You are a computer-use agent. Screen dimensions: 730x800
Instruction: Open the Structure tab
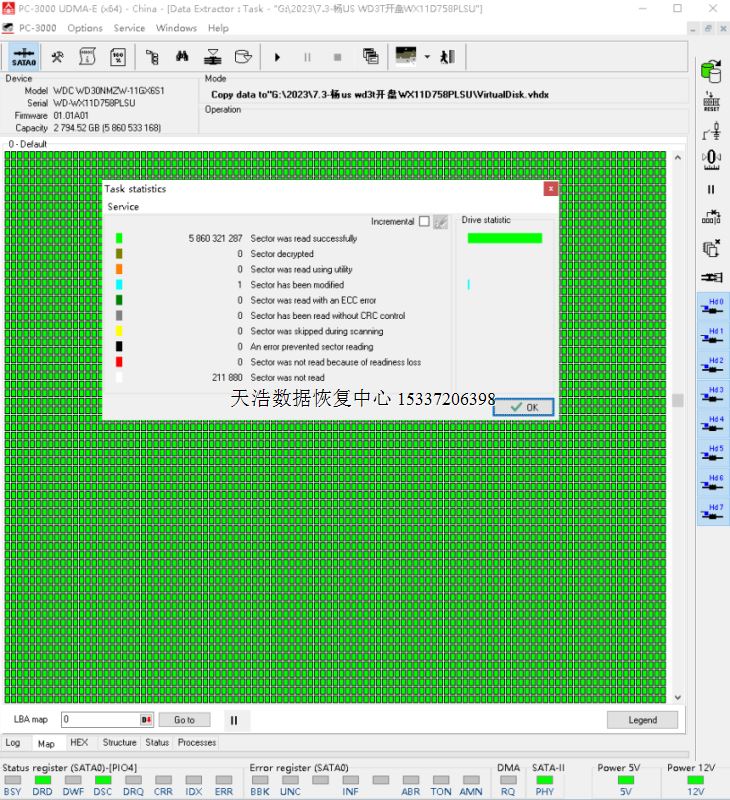coord(119,743)
